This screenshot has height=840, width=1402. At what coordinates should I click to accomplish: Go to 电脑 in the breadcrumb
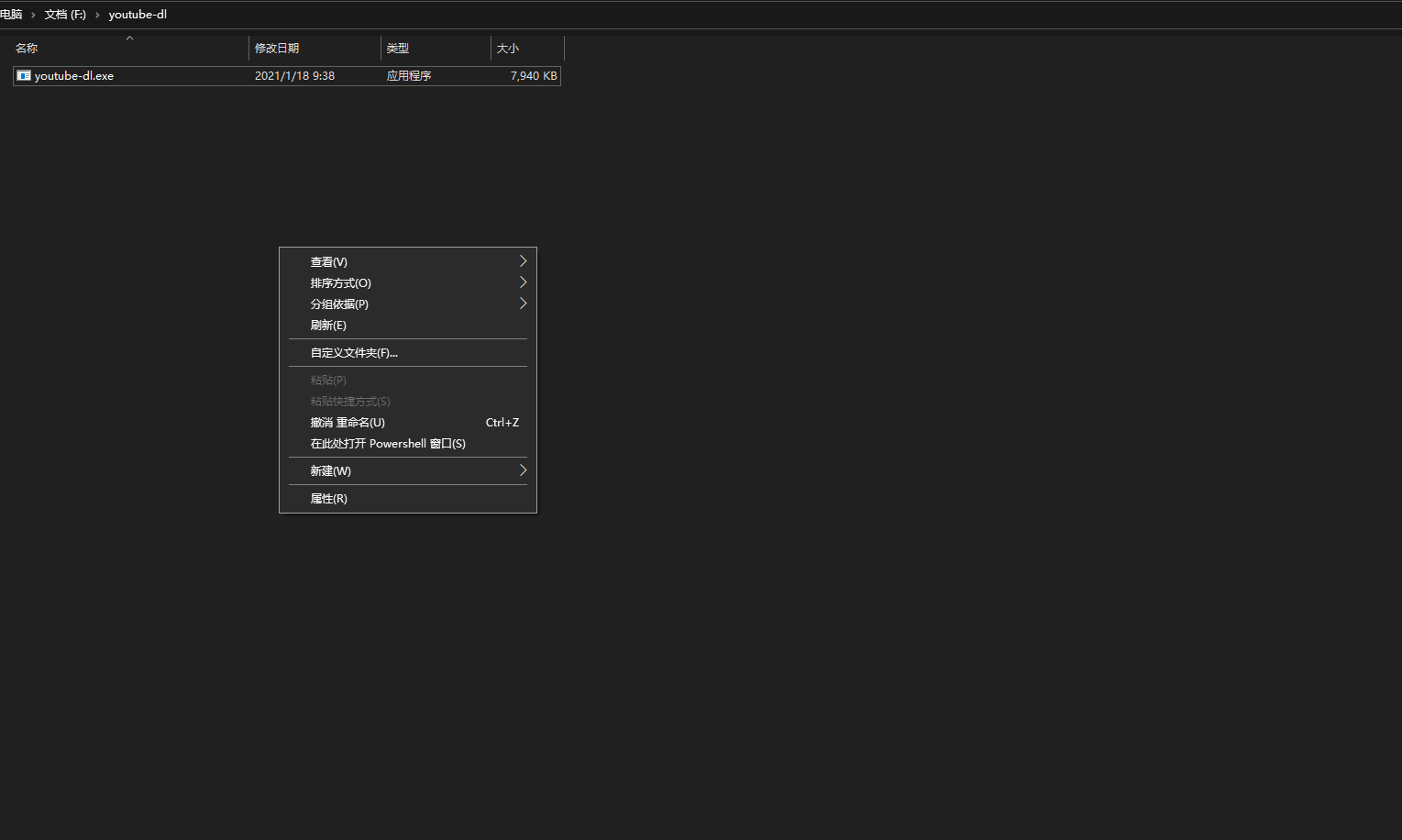(11, 15)
